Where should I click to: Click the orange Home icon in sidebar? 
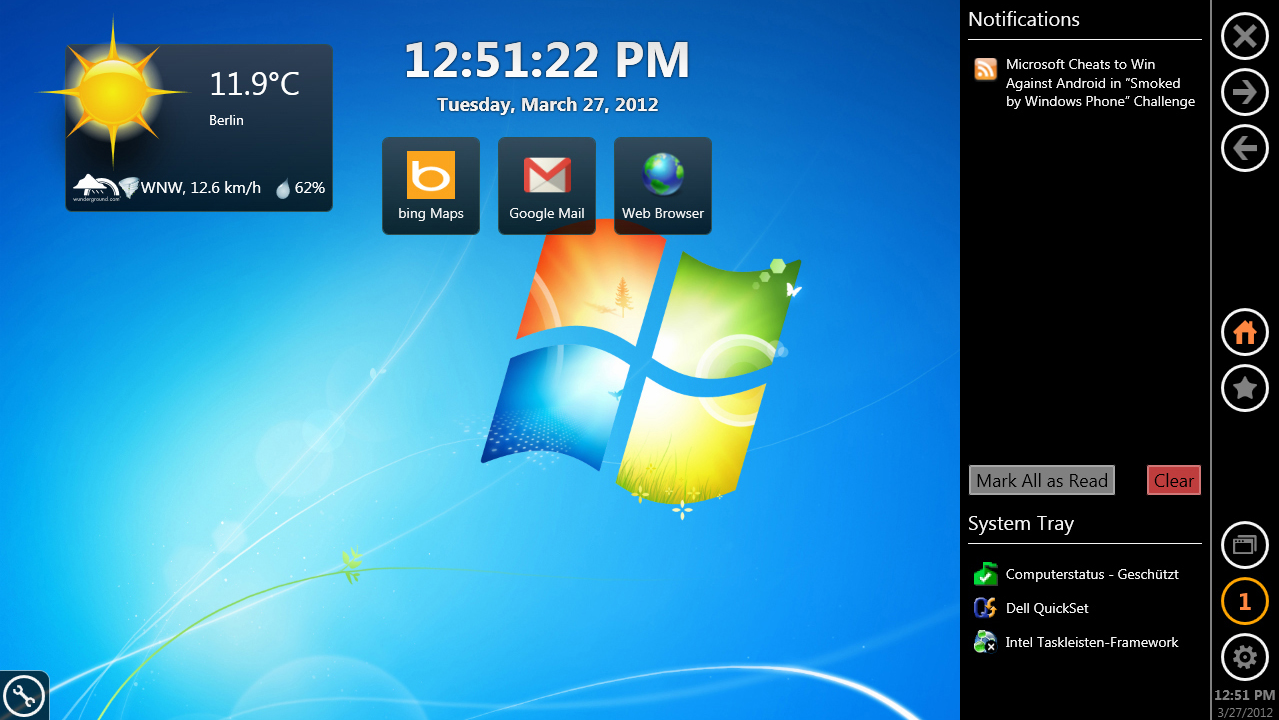coord(1245,333)
